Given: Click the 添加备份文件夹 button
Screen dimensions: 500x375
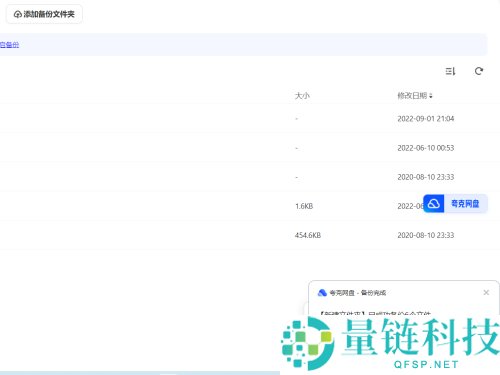Looking at the screenshot, I should pyautogui.click(x=44, y=14).
